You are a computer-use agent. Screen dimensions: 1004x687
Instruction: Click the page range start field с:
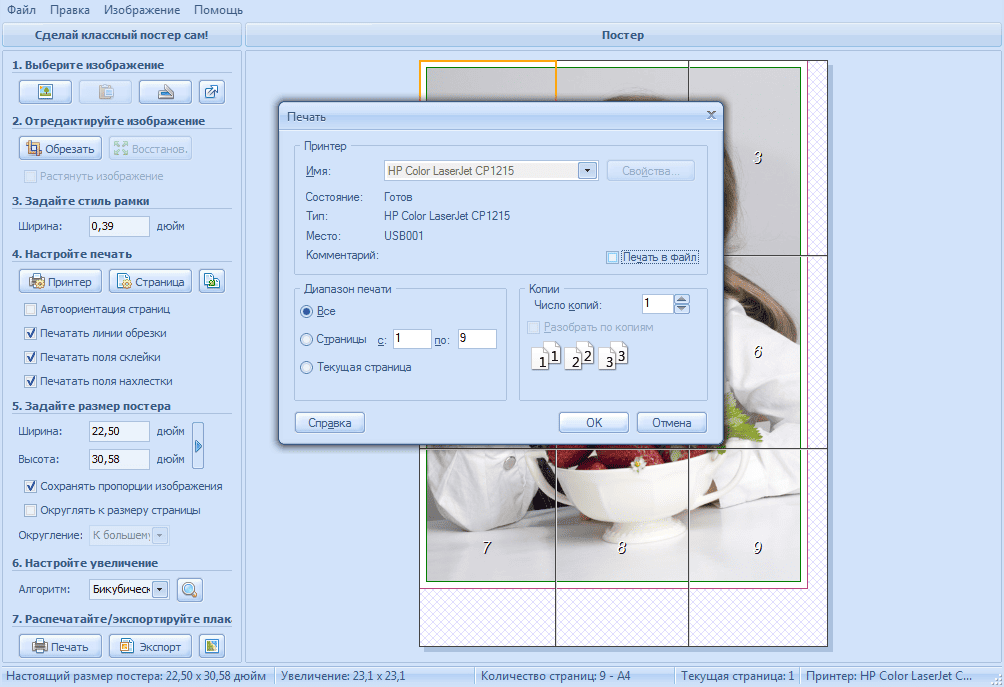point(412,339)
